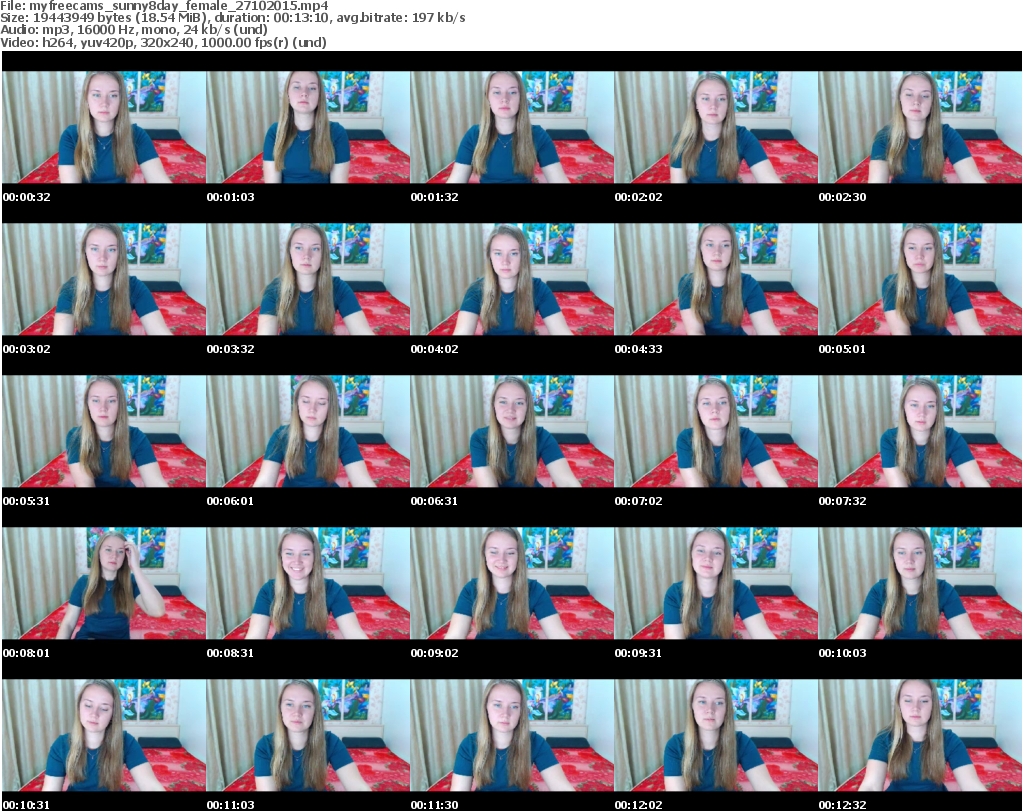Image resolution: width=1024 pixels, height=811 pixels.
Task: Click the timestamp text 00:11:30
Action: tap(434, 805)
